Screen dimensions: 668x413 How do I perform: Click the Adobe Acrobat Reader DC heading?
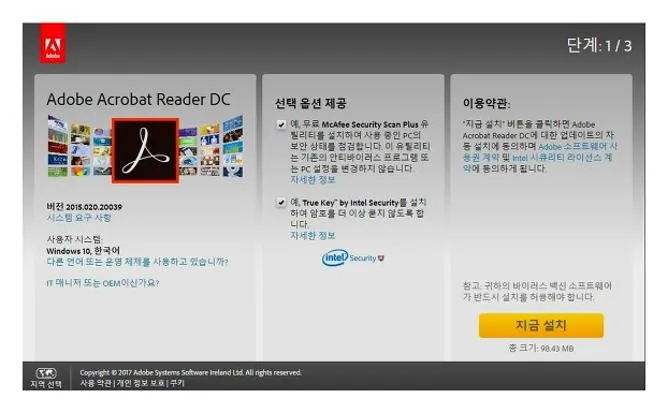[x=138, y=99]
